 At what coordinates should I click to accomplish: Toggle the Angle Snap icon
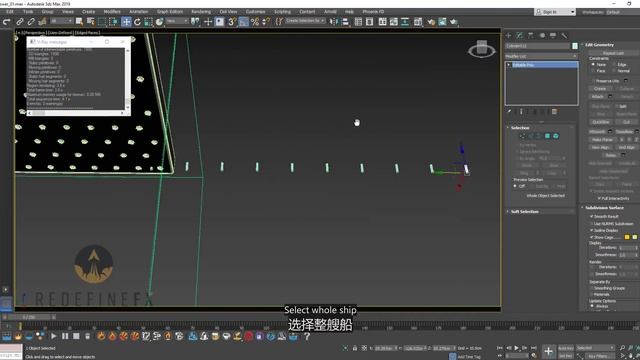coord(243,22)
